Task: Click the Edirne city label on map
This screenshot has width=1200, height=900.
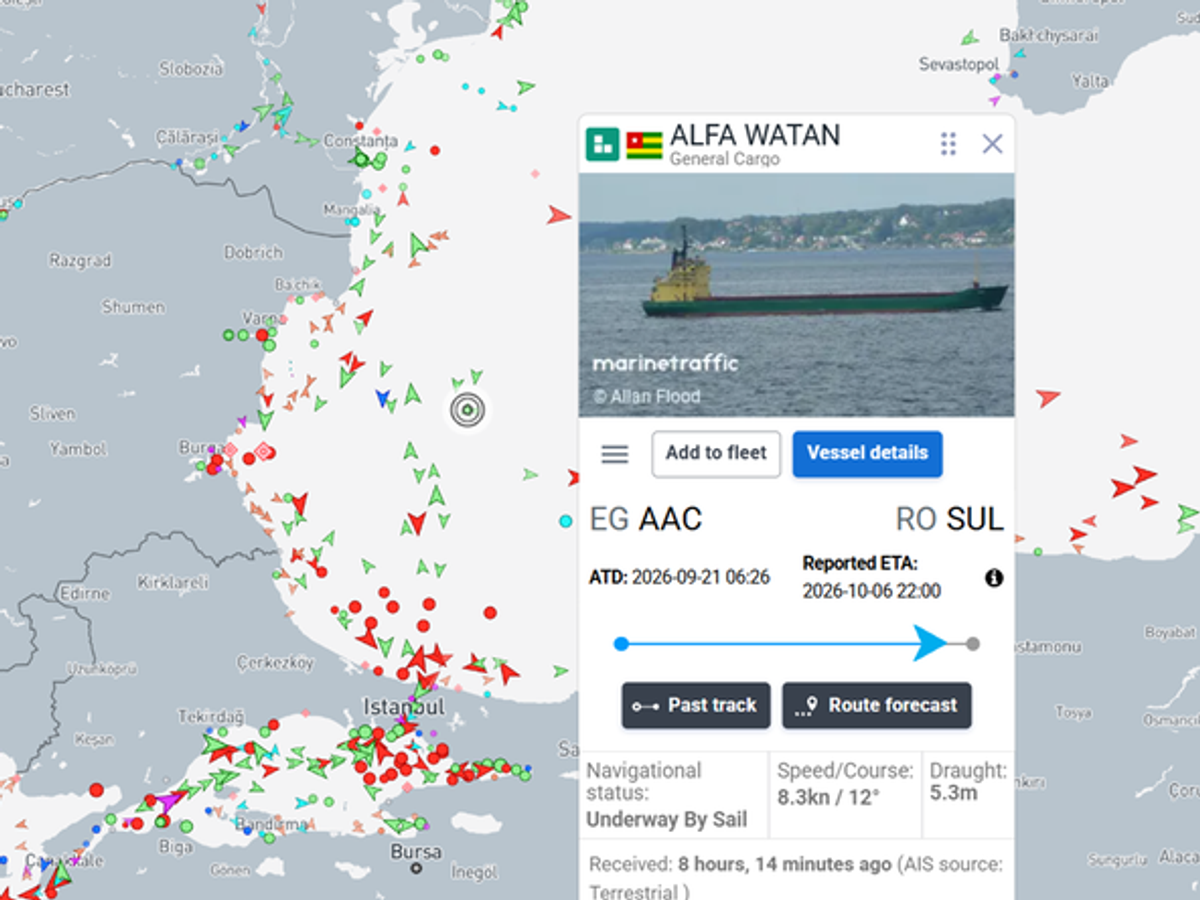Action: pos(84,593)
